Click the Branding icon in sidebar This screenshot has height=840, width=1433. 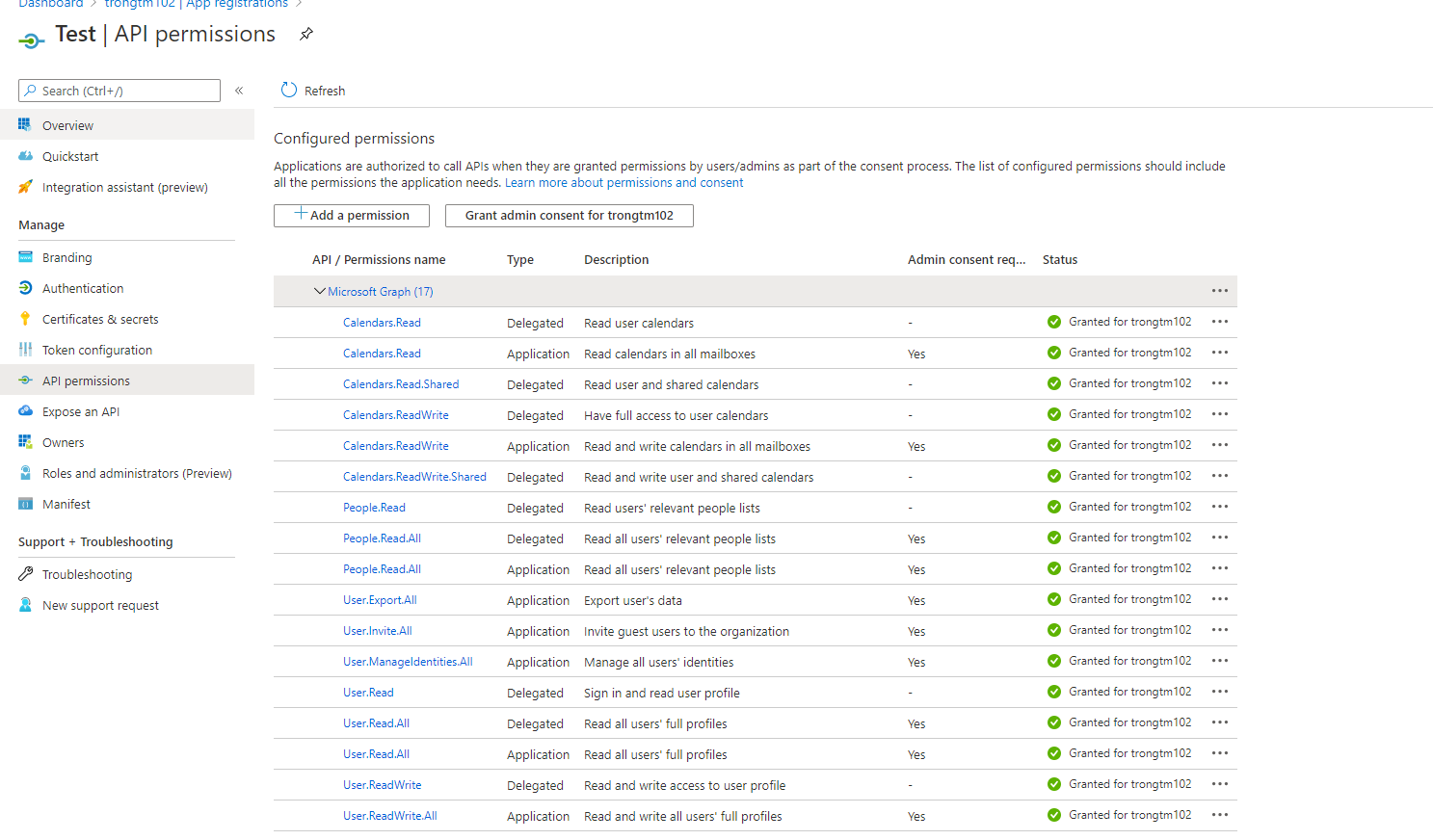(x=25, y=256)
